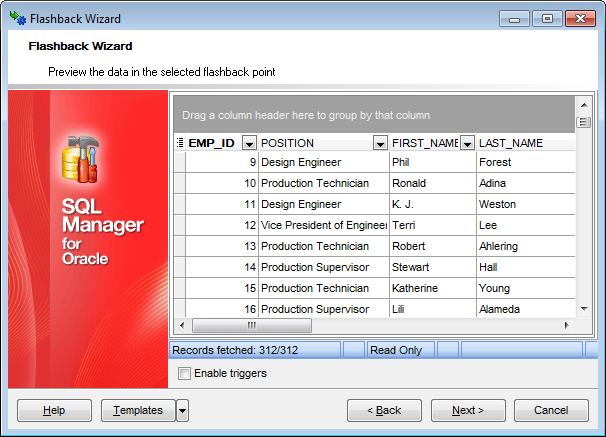Select the first name cell 'Ronald'

tap(433, 183)
